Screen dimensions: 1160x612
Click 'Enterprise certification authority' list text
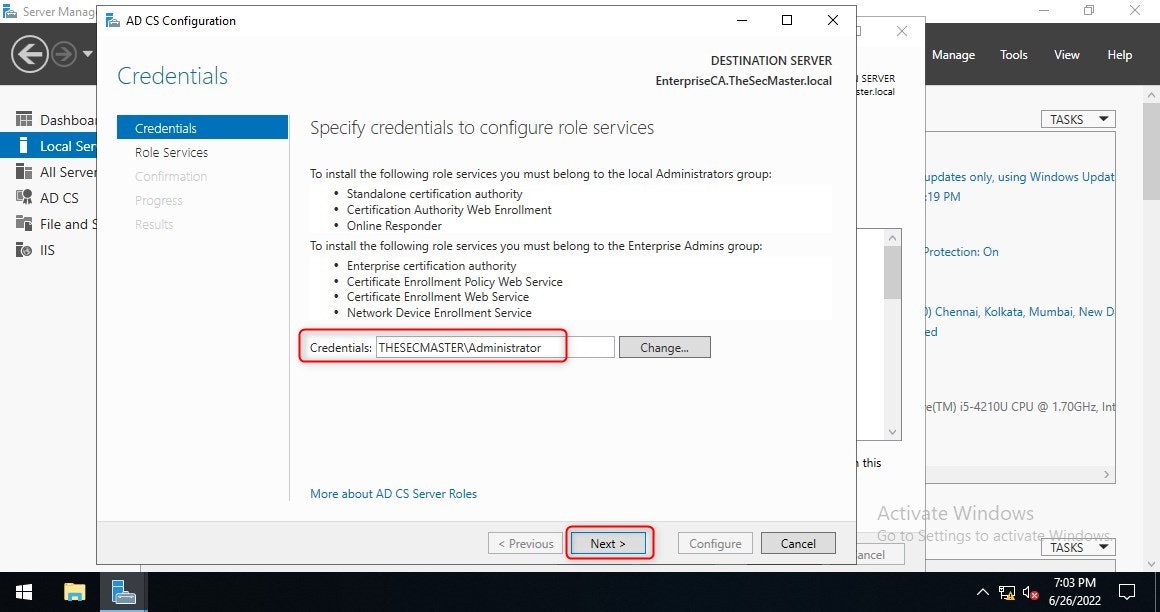point(431,266)
